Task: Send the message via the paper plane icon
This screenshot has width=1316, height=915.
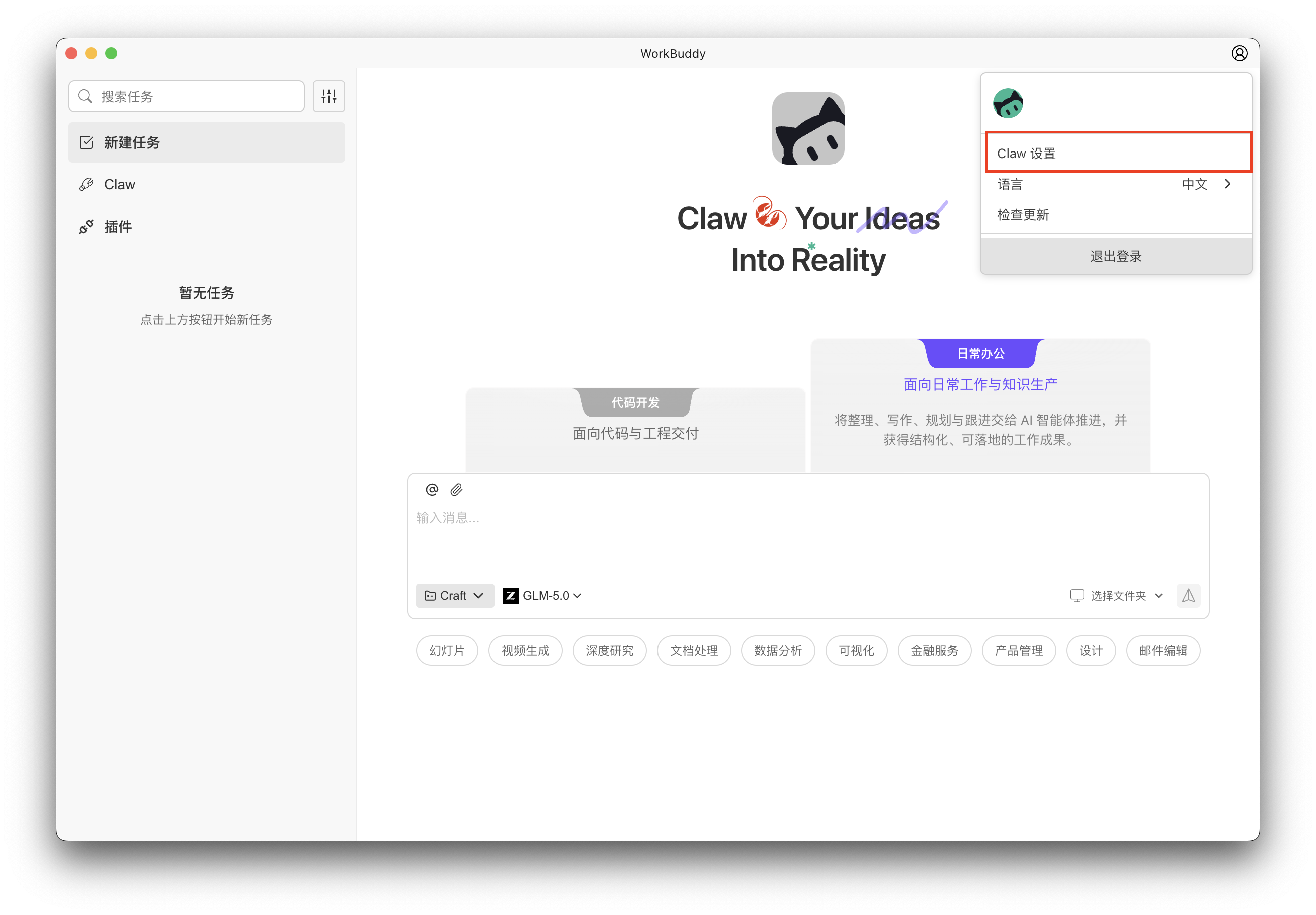Action: click(x=1188, y=595)
